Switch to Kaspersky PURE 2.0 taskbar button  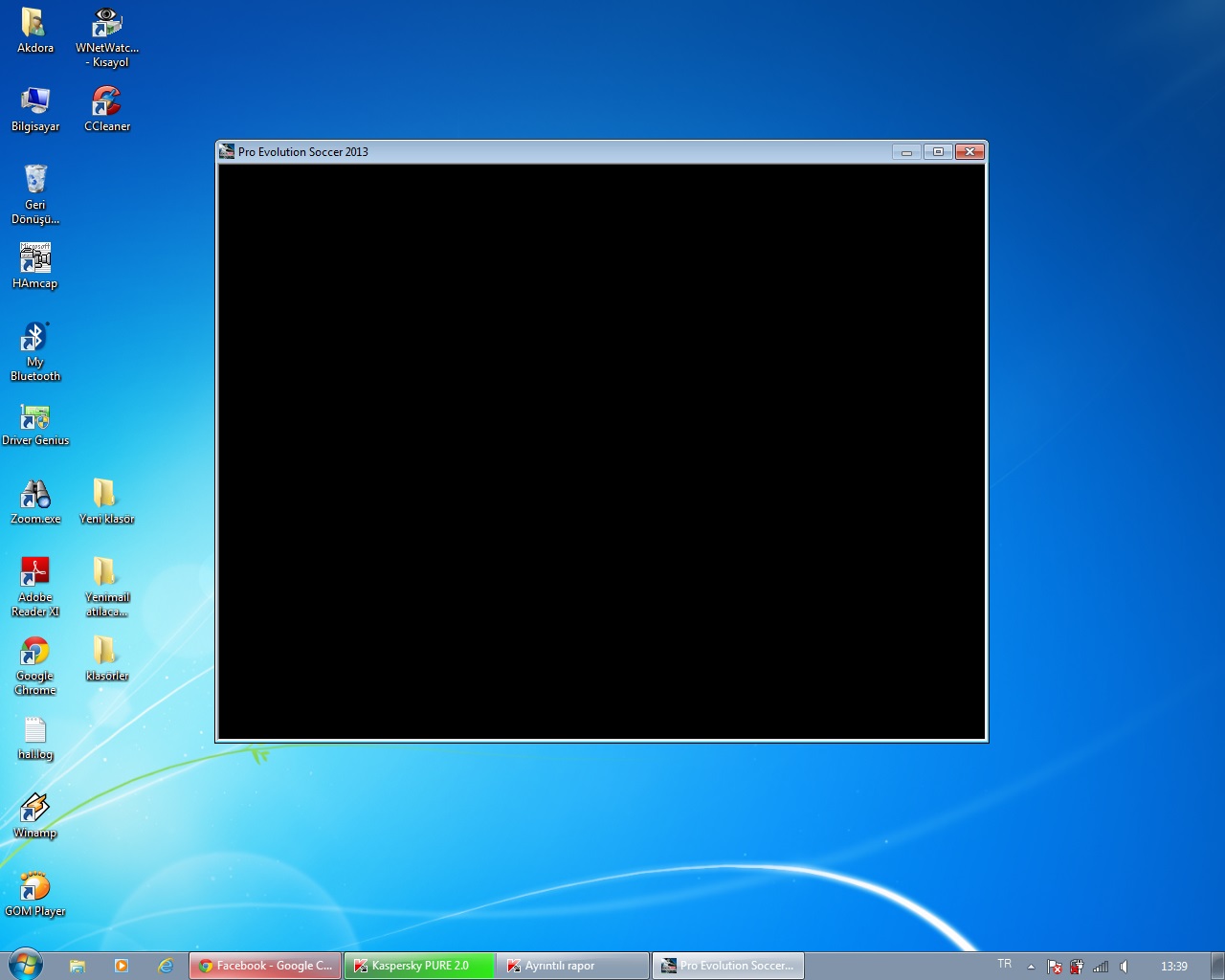coord(419,966)
